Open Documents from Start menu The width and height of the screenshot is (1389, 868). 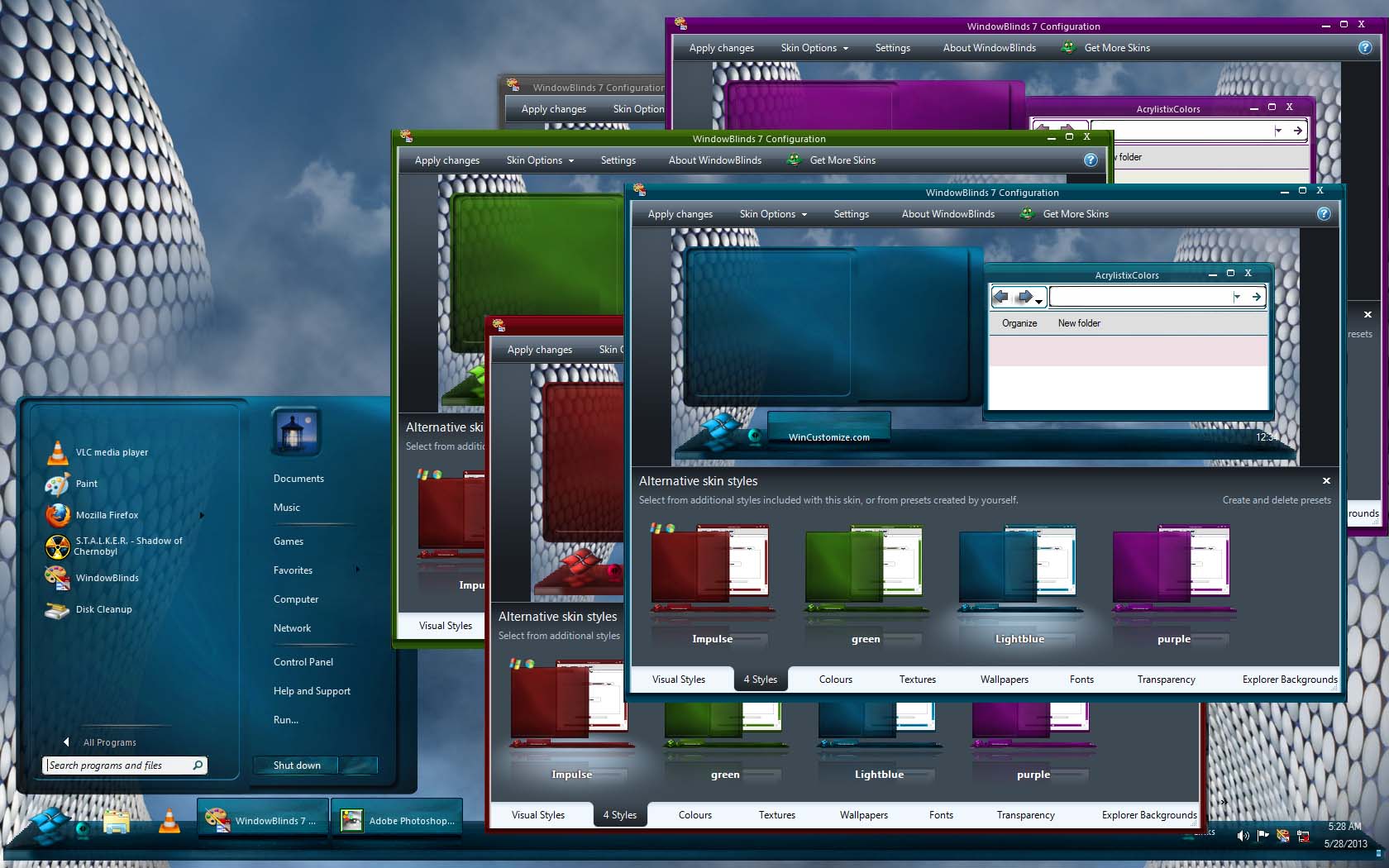298,479
